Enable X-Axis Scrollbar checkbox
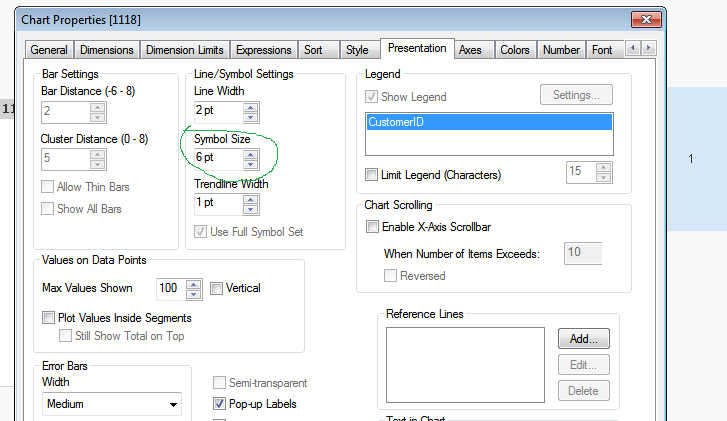The image size is (727, 421). click(373, 227)
